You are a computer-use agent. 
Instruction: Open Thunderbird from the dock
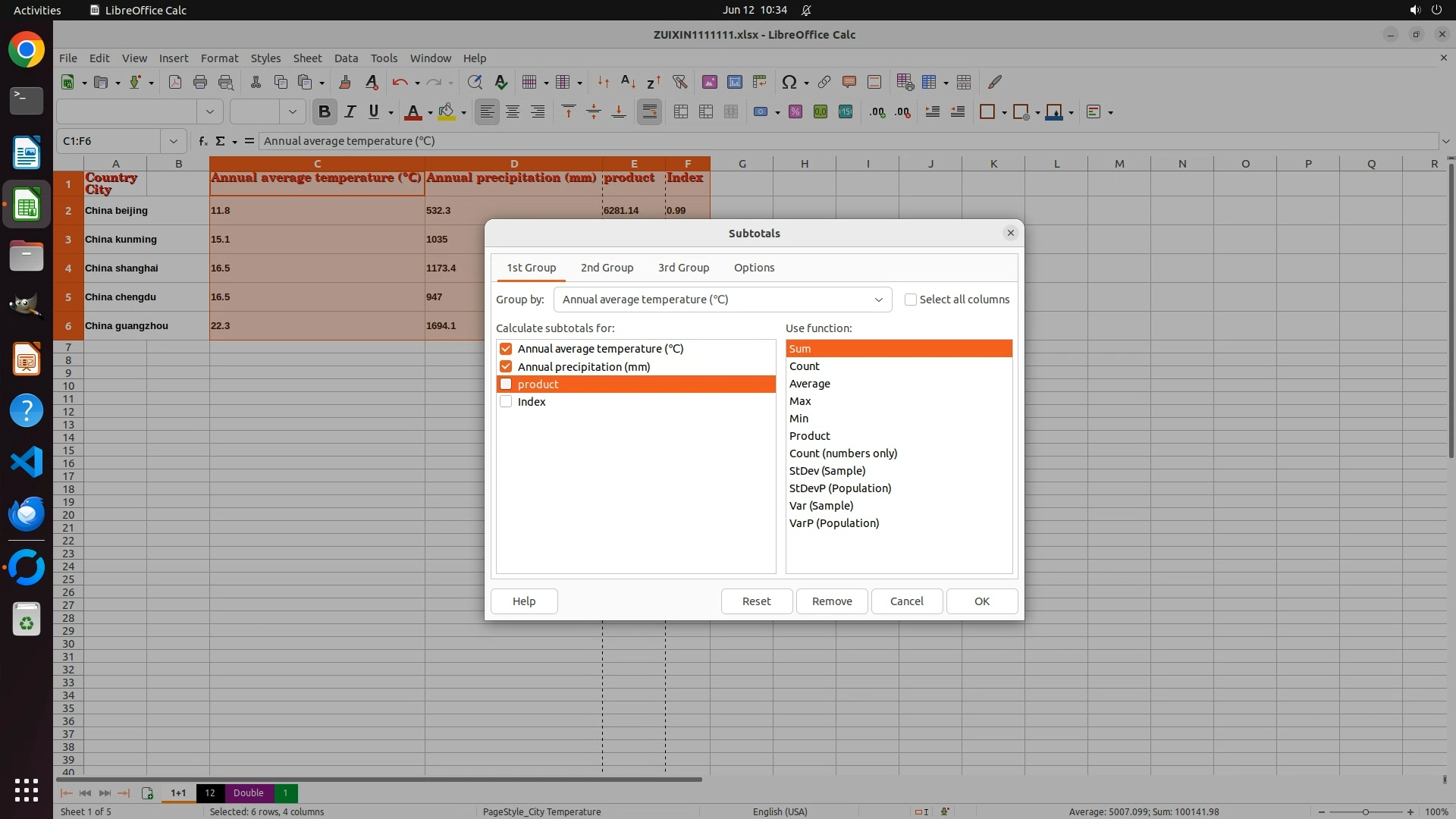tap(27, 514)
